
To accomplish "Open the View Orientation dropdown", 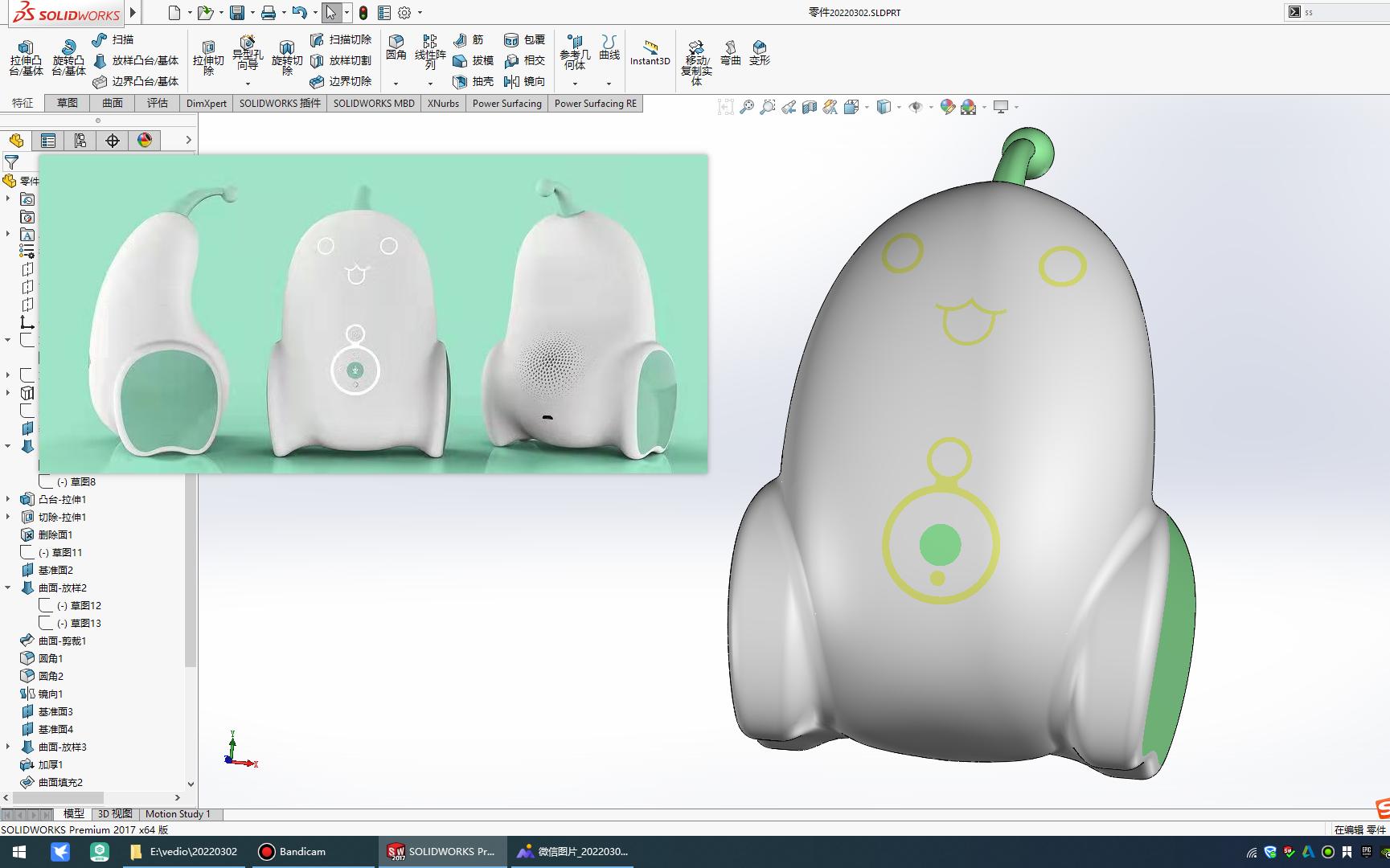I will pos(867,106).
